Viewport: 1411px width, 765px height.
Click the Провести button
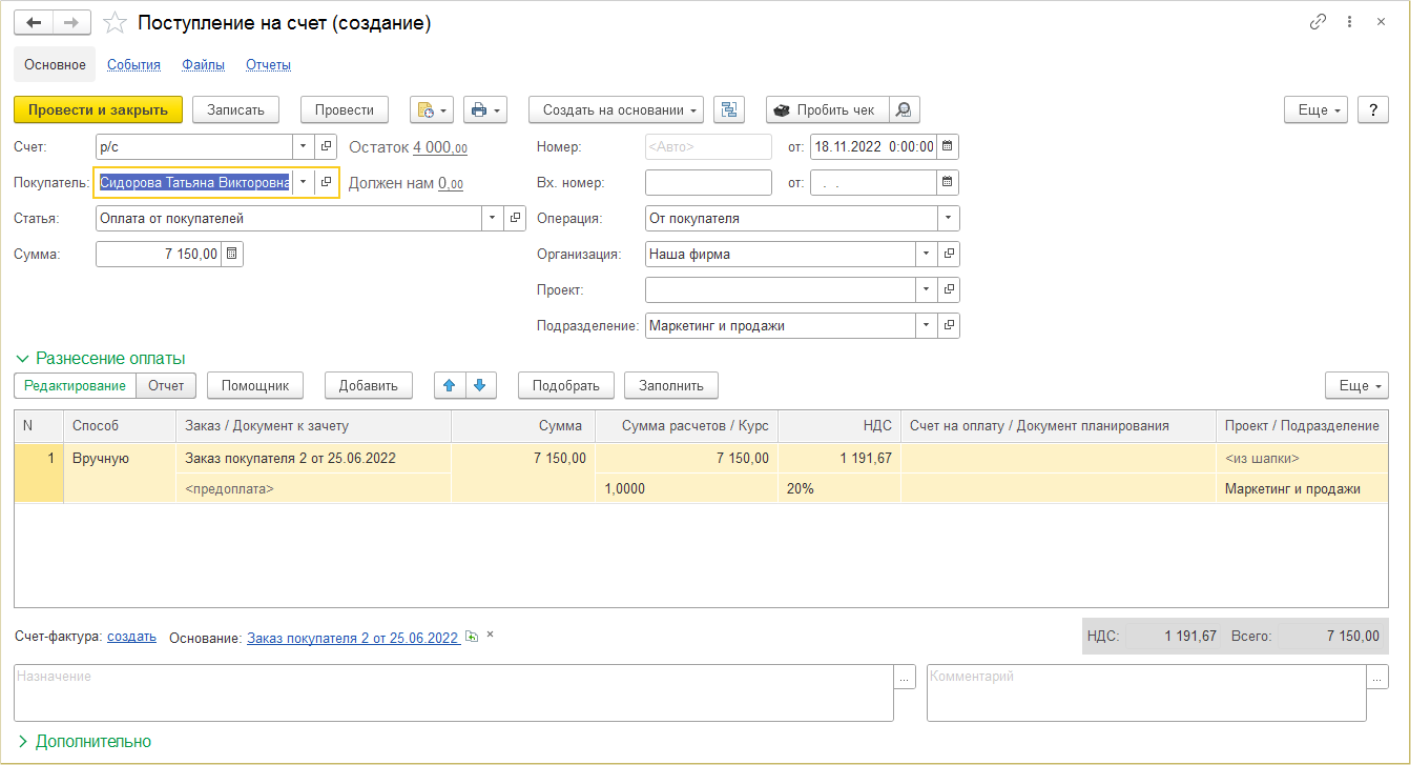click(x=344, y=110)
